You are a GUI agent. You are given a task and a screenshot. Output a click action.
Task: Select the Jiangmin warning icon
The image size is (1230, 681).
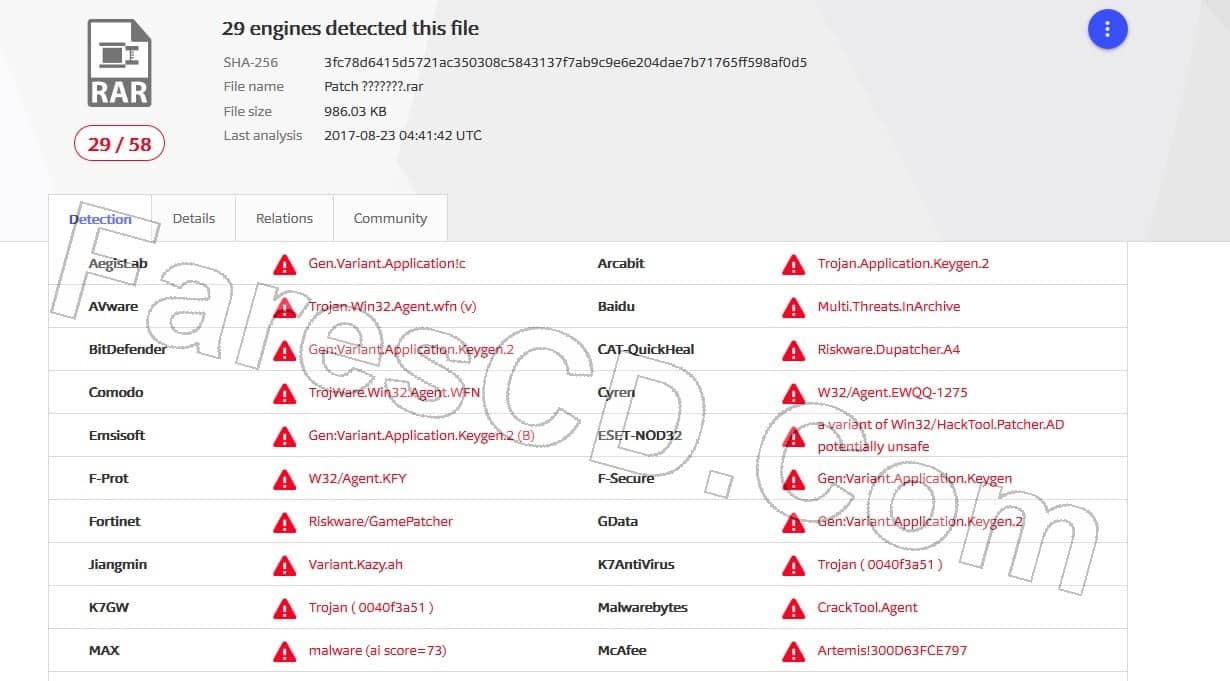pos(285,565)
